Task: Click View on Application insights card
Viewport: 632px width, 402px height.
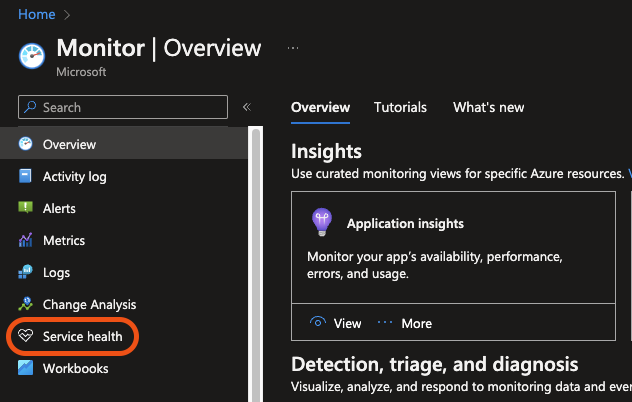Action: point(347,323)
